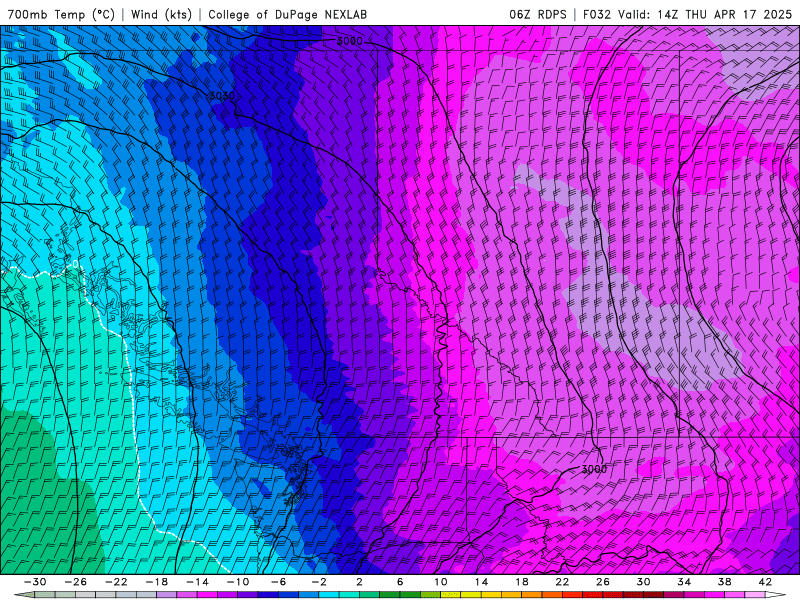Click the '26' color scale value

click(603, 582)
